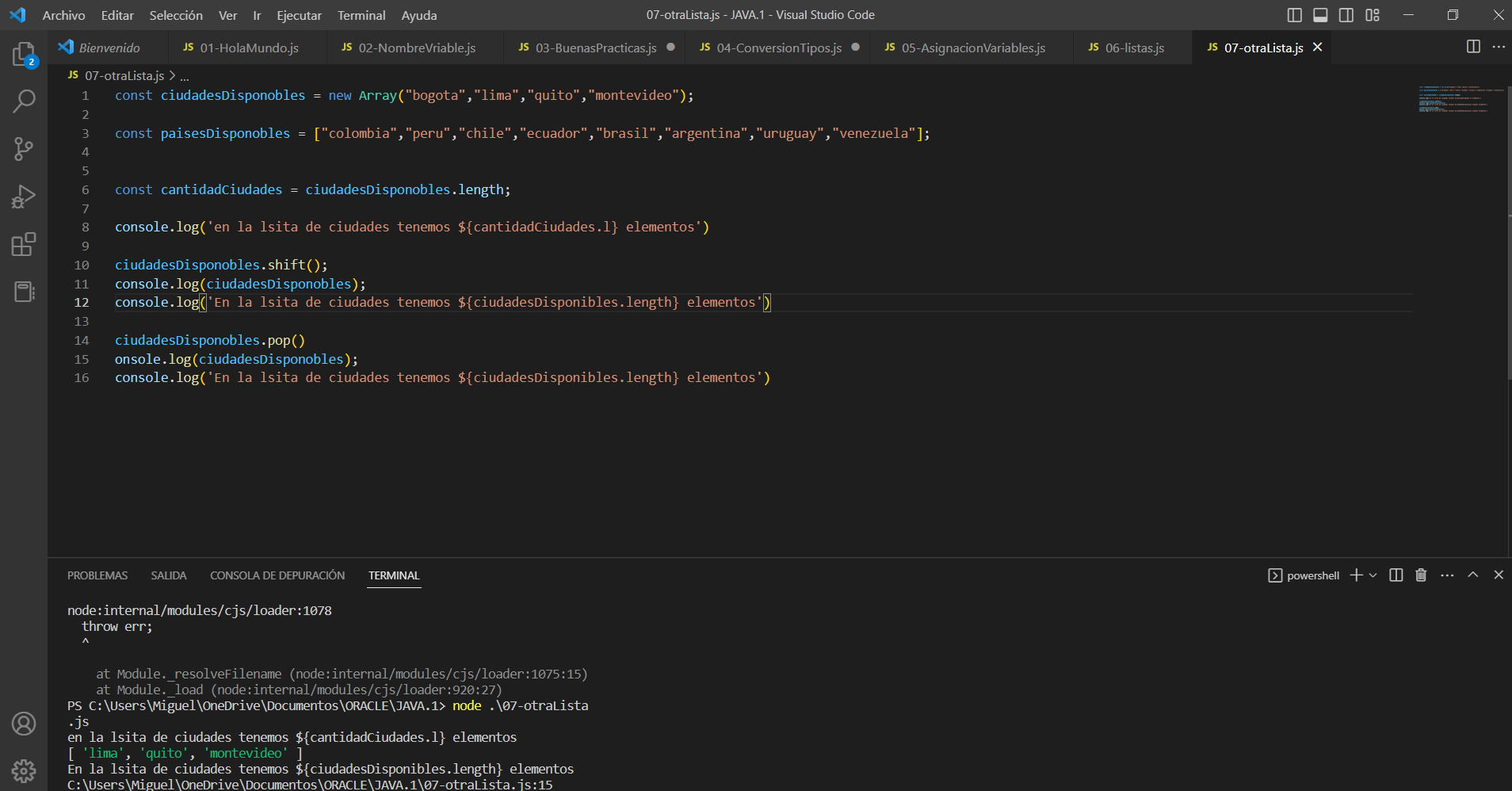Open terminal panel More Actions ellipsis
The image size is (1512, 791).
coord(1447,575)
